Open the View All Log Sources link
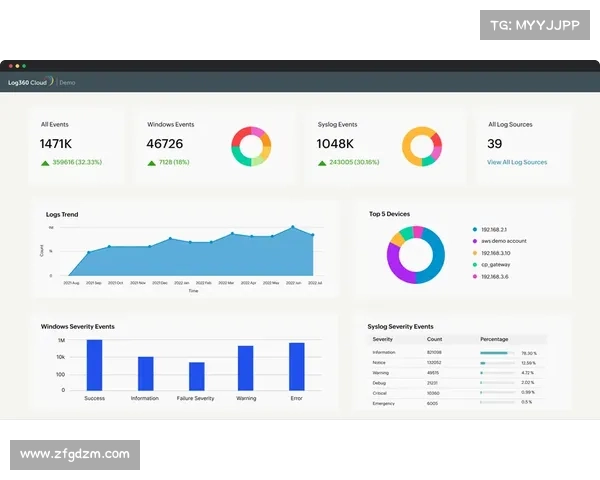 [x=517, y=162]
